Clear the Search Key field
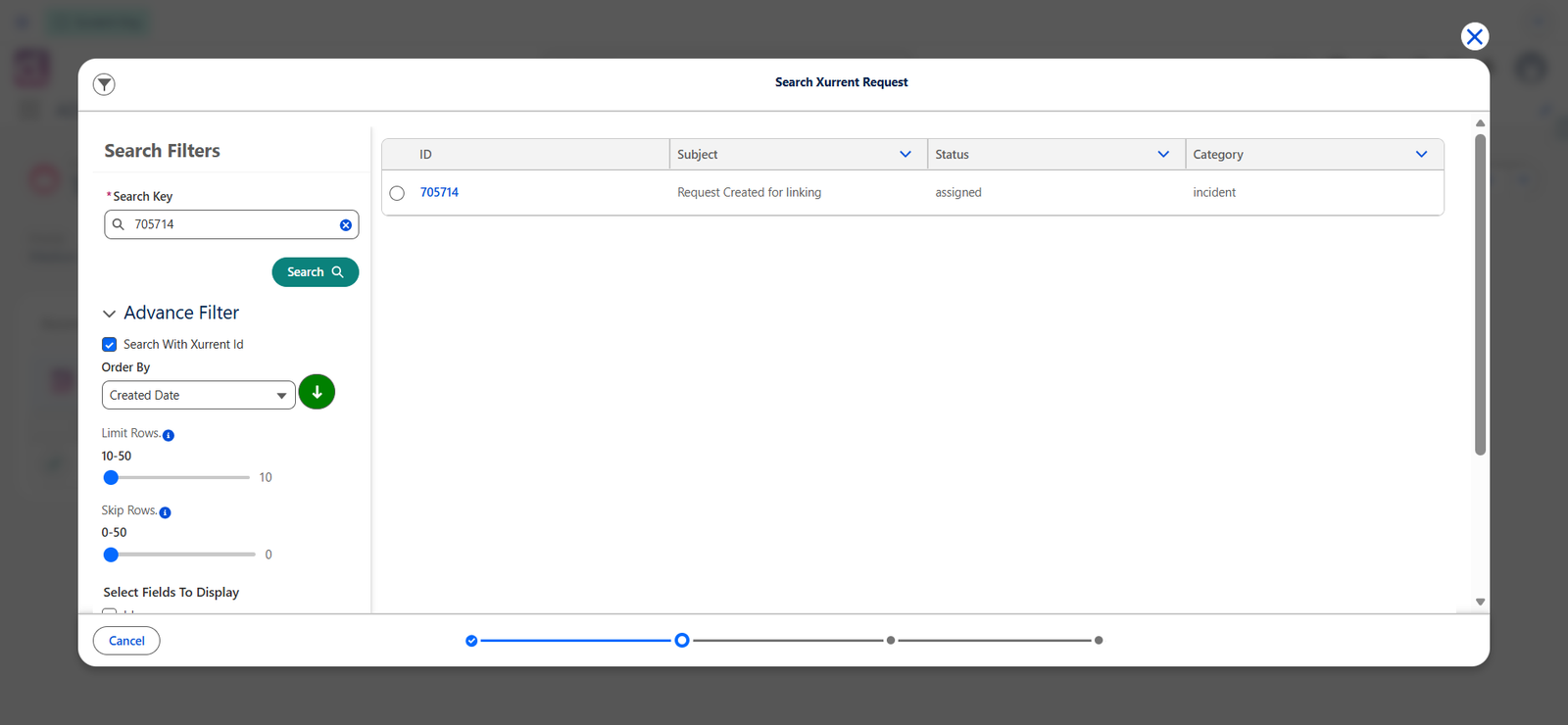This screenshot has height=725, width=1568. tap(346, 225)
